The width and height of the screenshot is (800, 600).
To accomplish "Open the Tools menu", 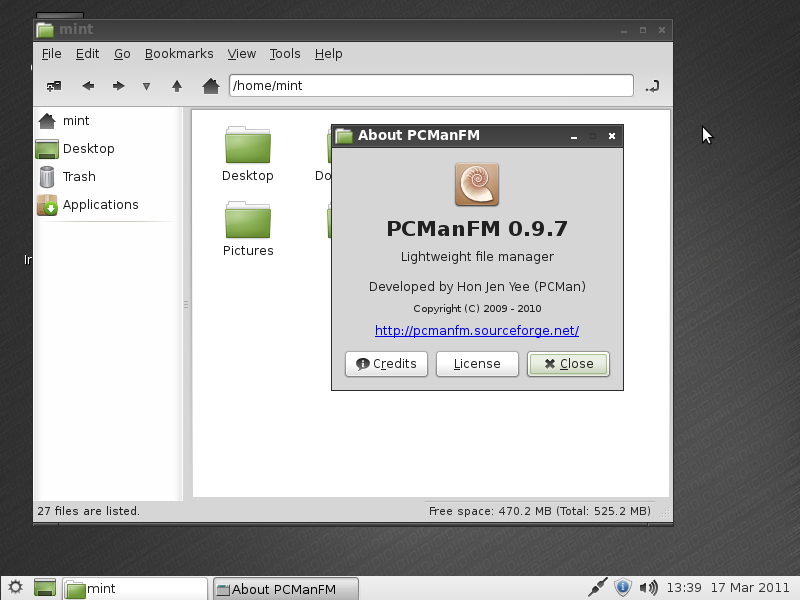I will tap(285, 54).
